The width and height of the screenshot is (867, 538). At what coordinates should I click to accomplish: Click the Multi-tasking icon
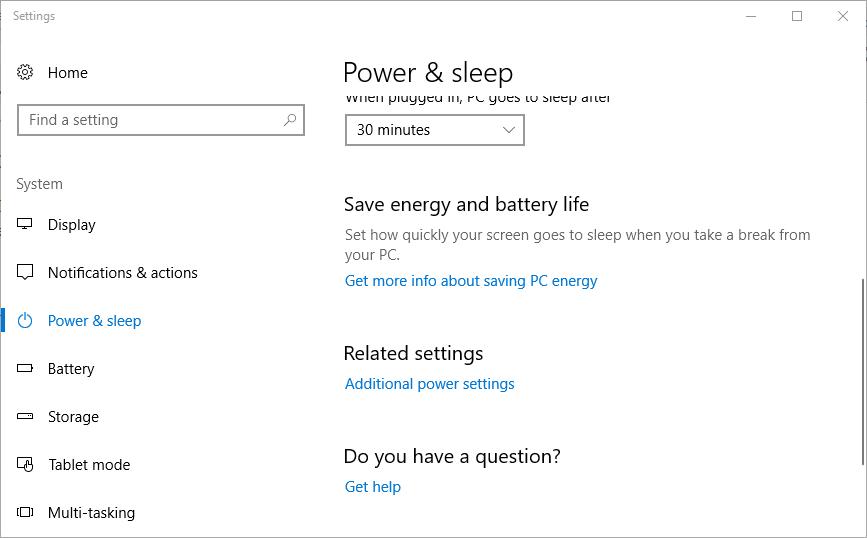25,512
